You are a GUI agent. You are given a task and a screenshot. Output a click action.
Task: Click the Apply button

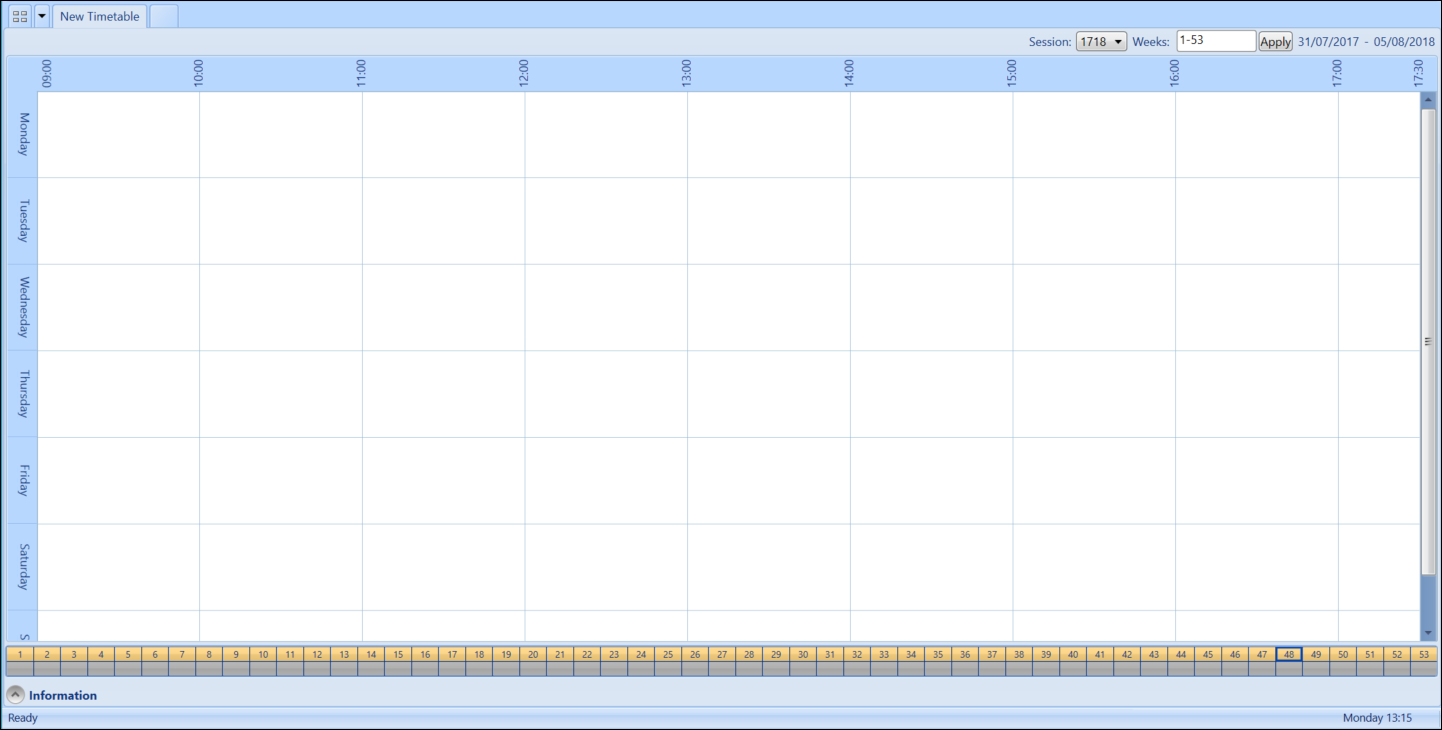coord(1275,42)
